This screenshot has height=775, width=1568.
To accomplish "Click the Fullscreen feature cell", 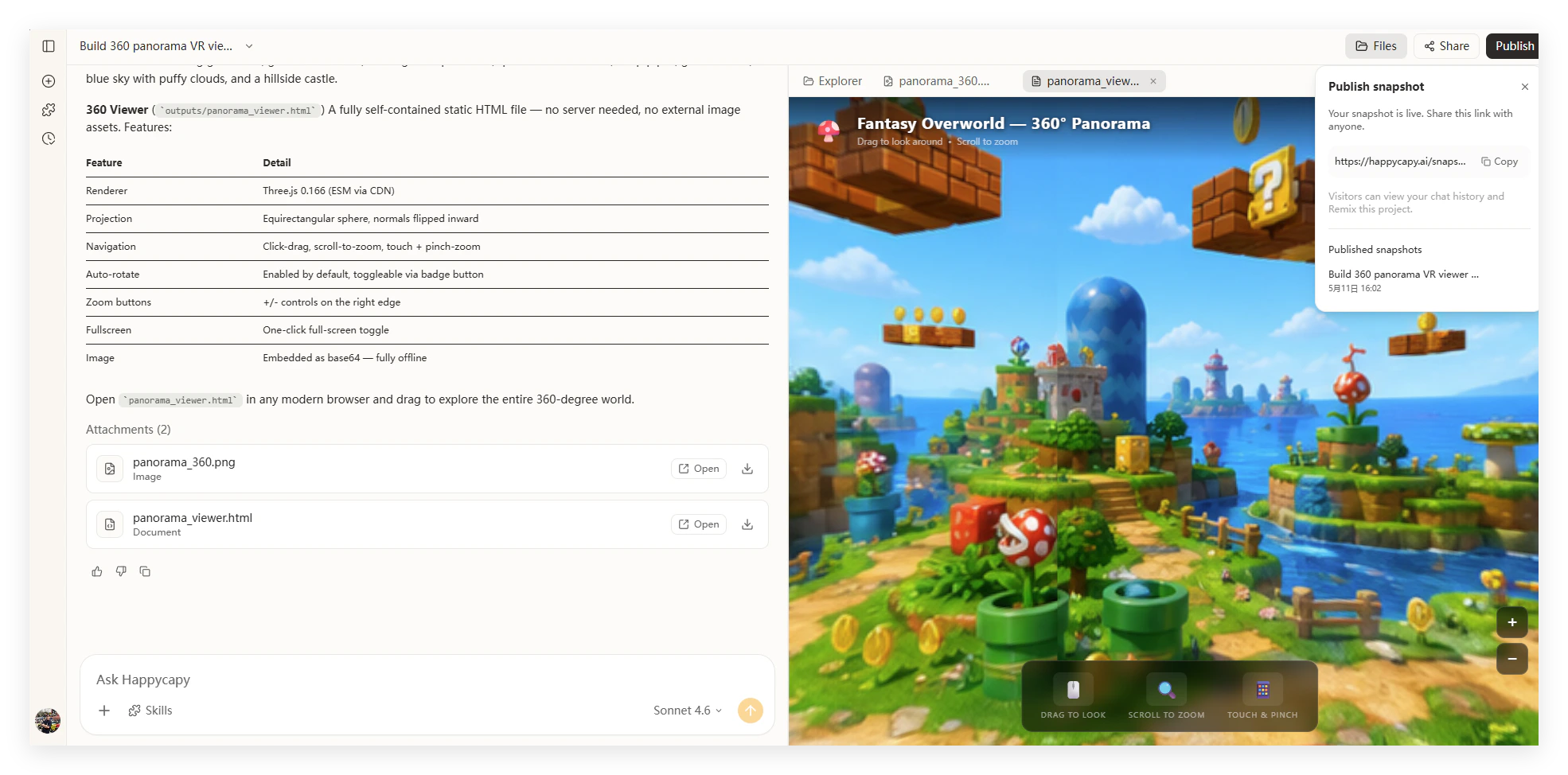I will pos(108,330).
